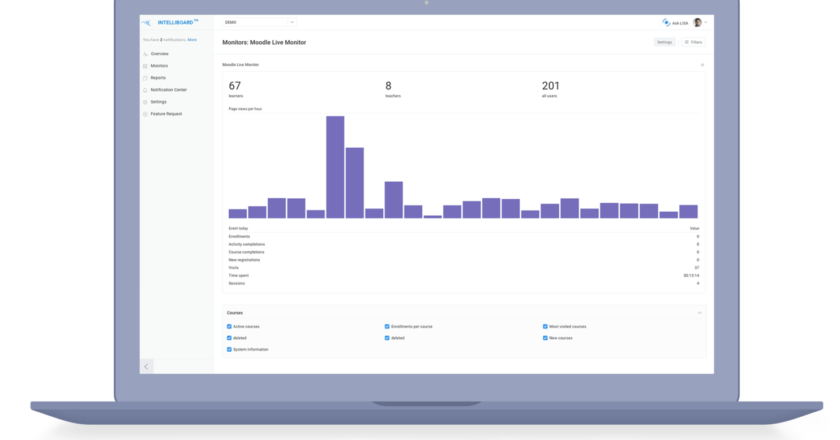
Task: Click the Reports document icon
Action: tap(145, 78)
